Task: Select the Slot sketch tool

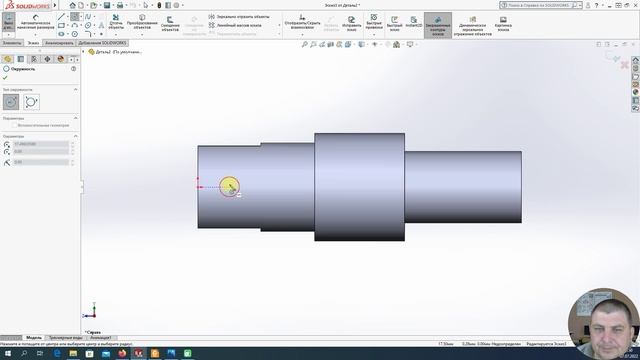Action: 61,34
